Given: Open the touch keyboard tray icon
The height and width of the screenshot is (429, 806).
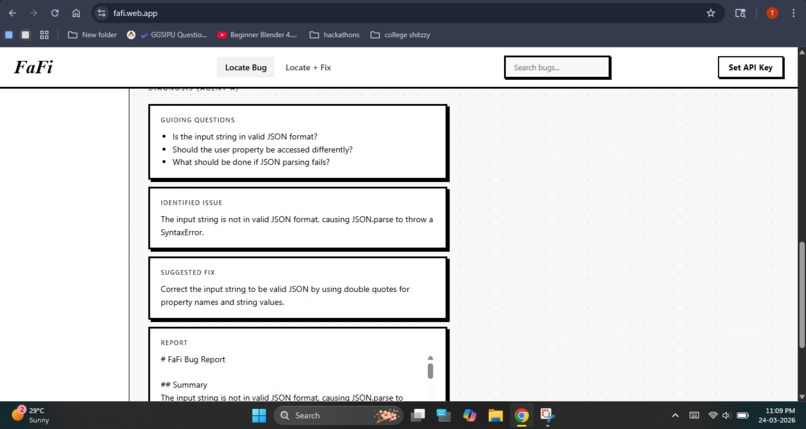Looking at the screenshot, I should (x=694, y=415).
